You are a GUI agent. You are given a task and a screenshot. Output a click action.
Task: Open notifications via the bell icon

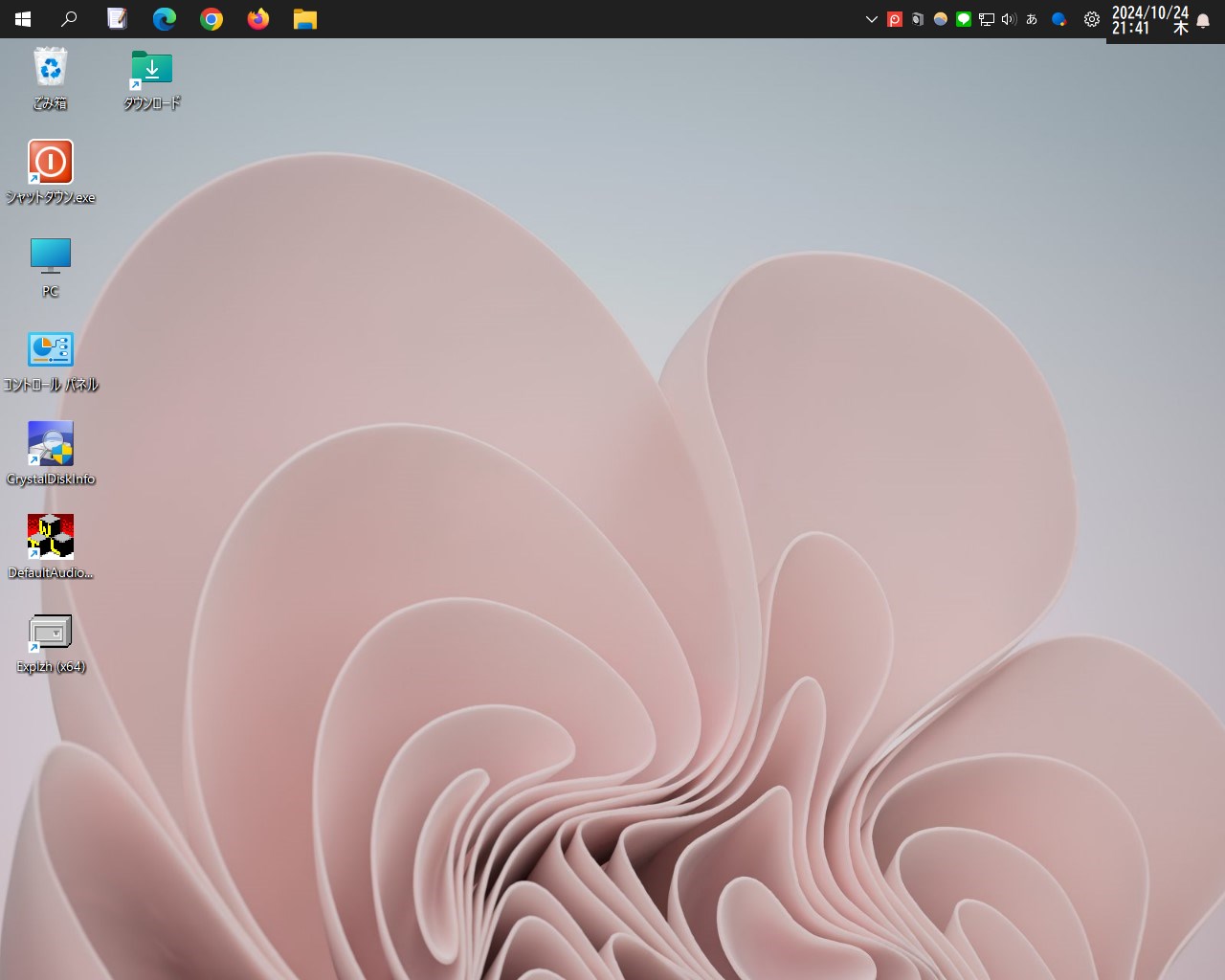pos(1203,20)
